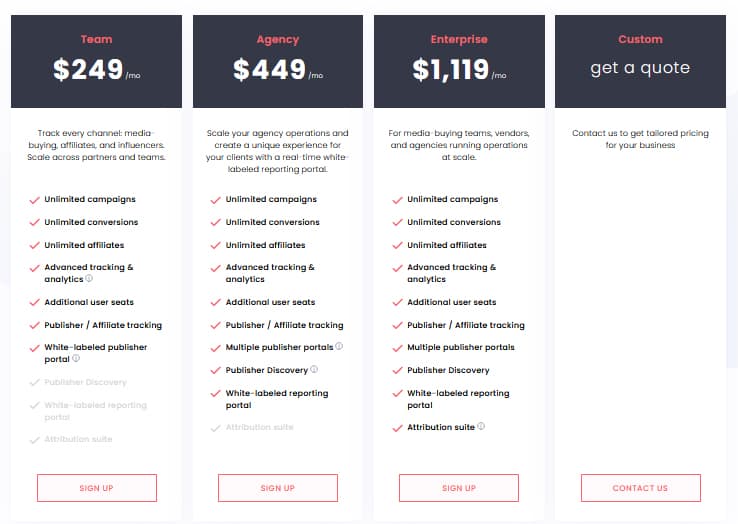The image size is (738, 524).
Task: Click info icon beside Team's Advanced tracking & analytics
Action: pos(89,278)
